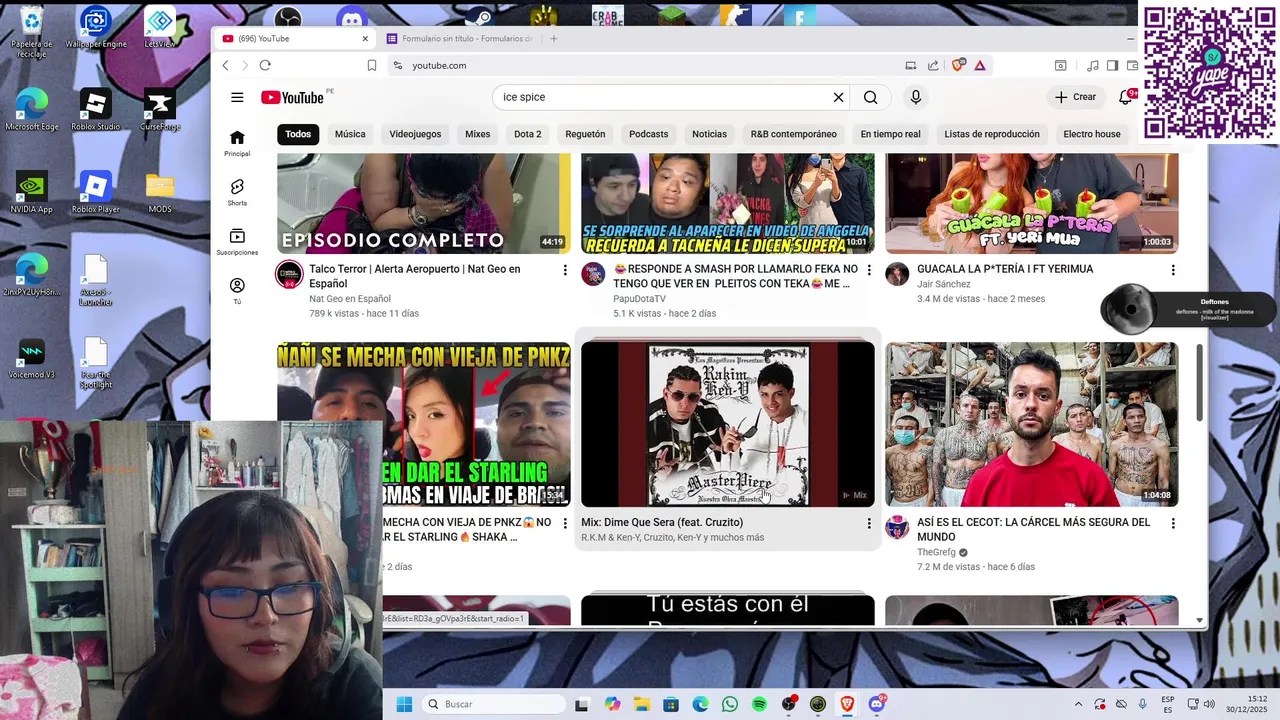
Task: Select the En tiempo real chip
Action: pos(890,134)
